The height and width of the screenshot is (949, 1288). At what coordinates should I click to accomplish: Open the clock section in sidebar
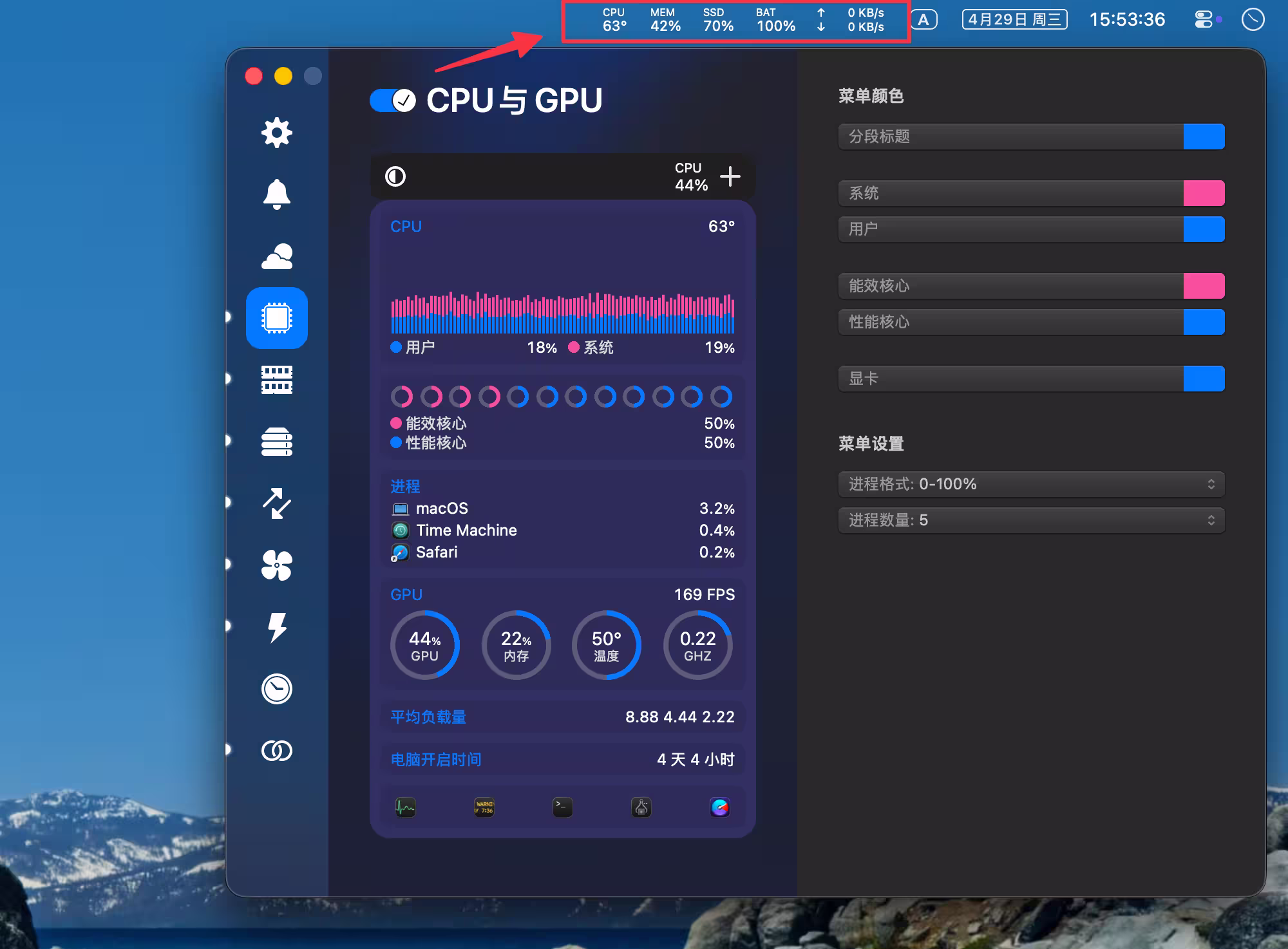coord(276,688)
